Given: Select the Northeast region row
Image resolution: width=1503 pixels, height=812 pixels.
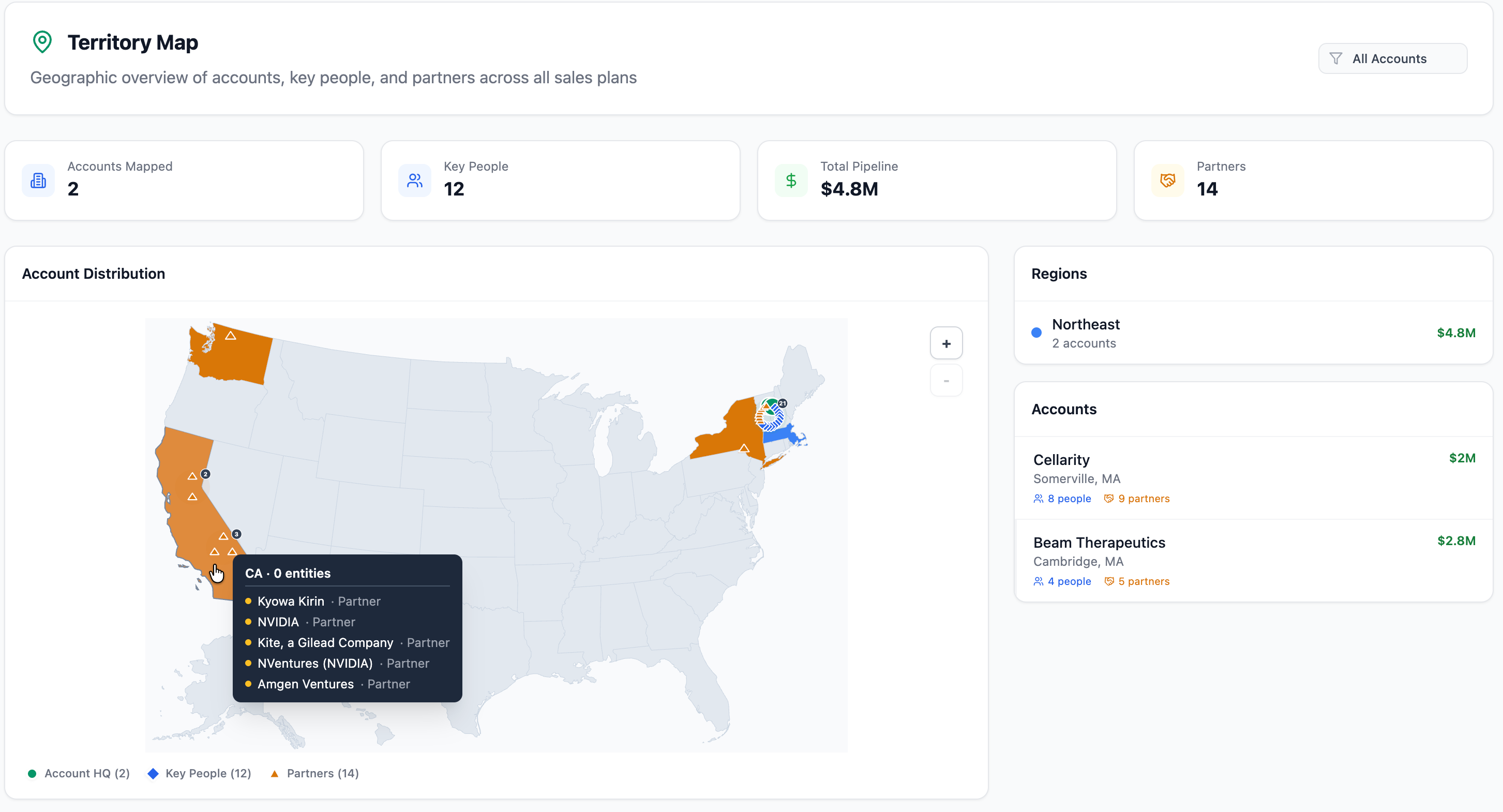Looking at the screenshot, I should 1253,333.
